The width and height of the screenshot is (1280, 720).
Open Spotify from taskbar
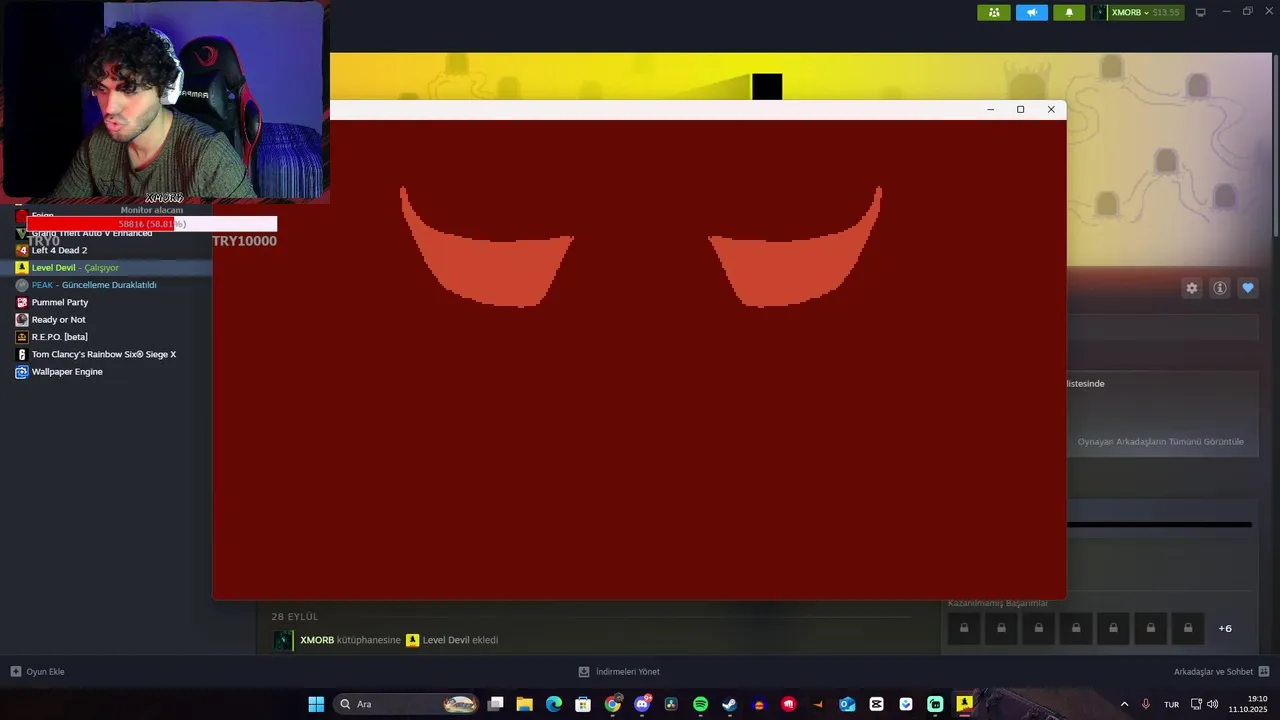click(x=700, y=704)
